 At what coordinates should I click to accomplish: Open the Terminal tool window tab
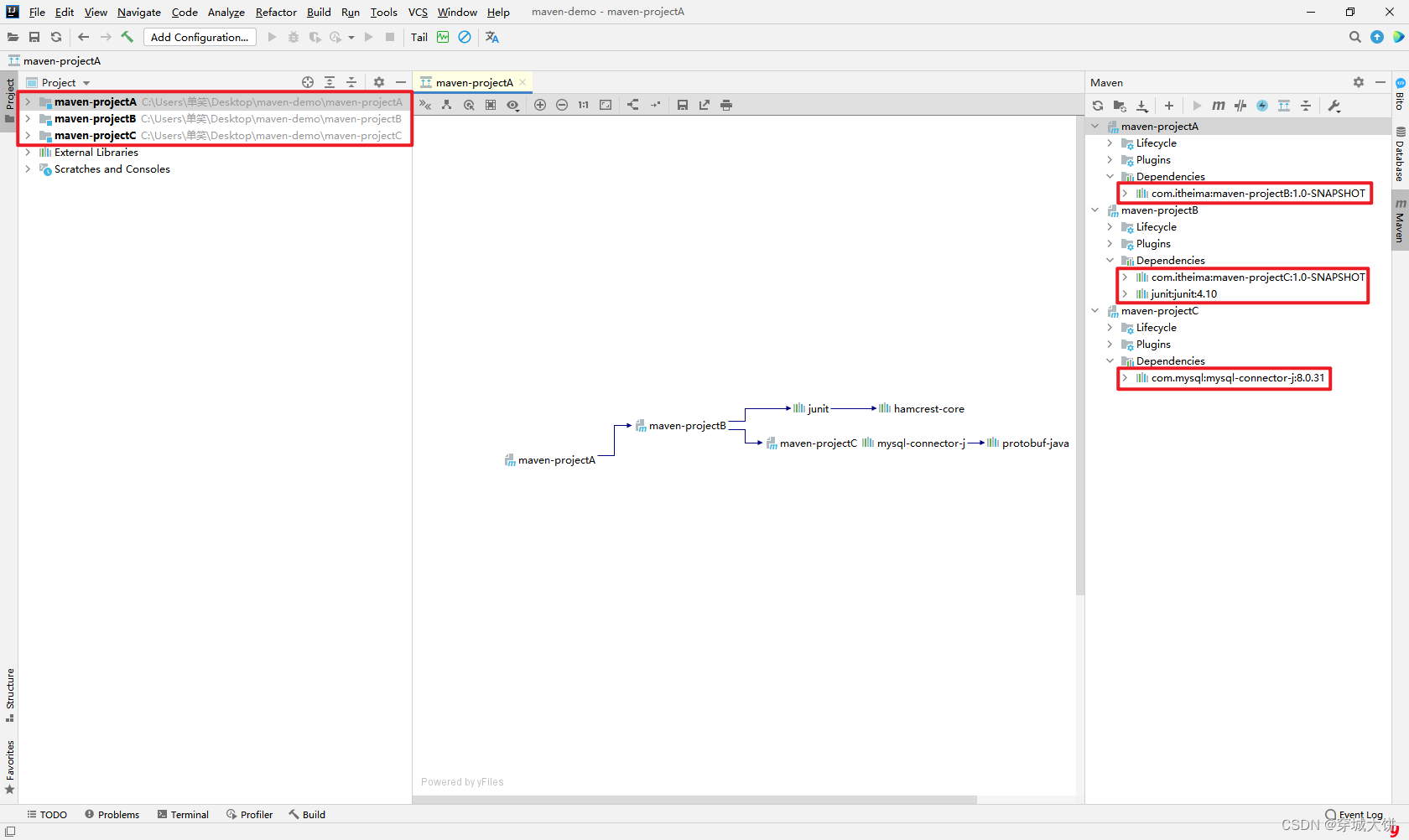[x=183, y=814]
